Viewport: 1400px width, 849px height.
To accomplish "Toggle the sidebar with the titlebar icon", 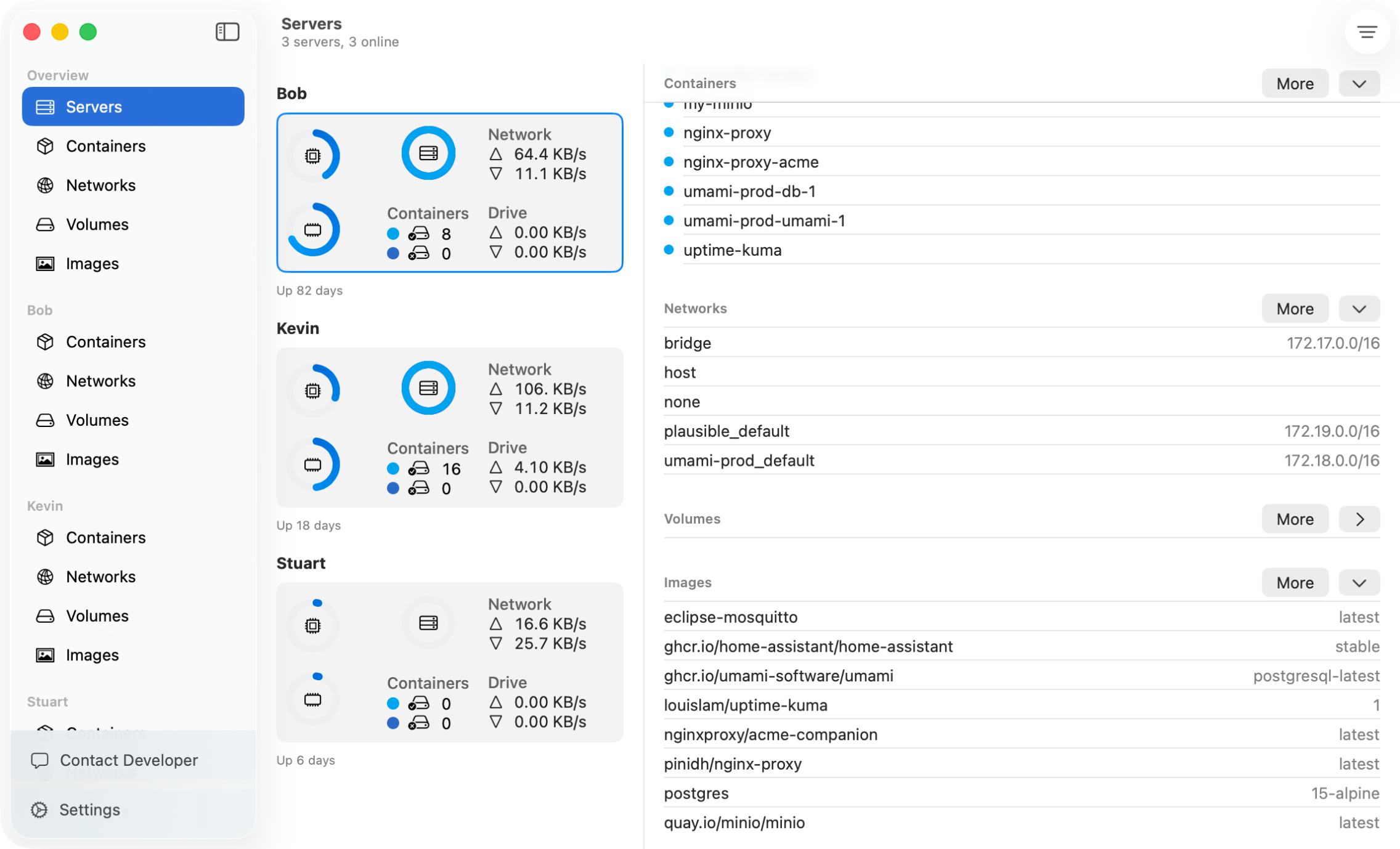I will click(x=227, y=31).
